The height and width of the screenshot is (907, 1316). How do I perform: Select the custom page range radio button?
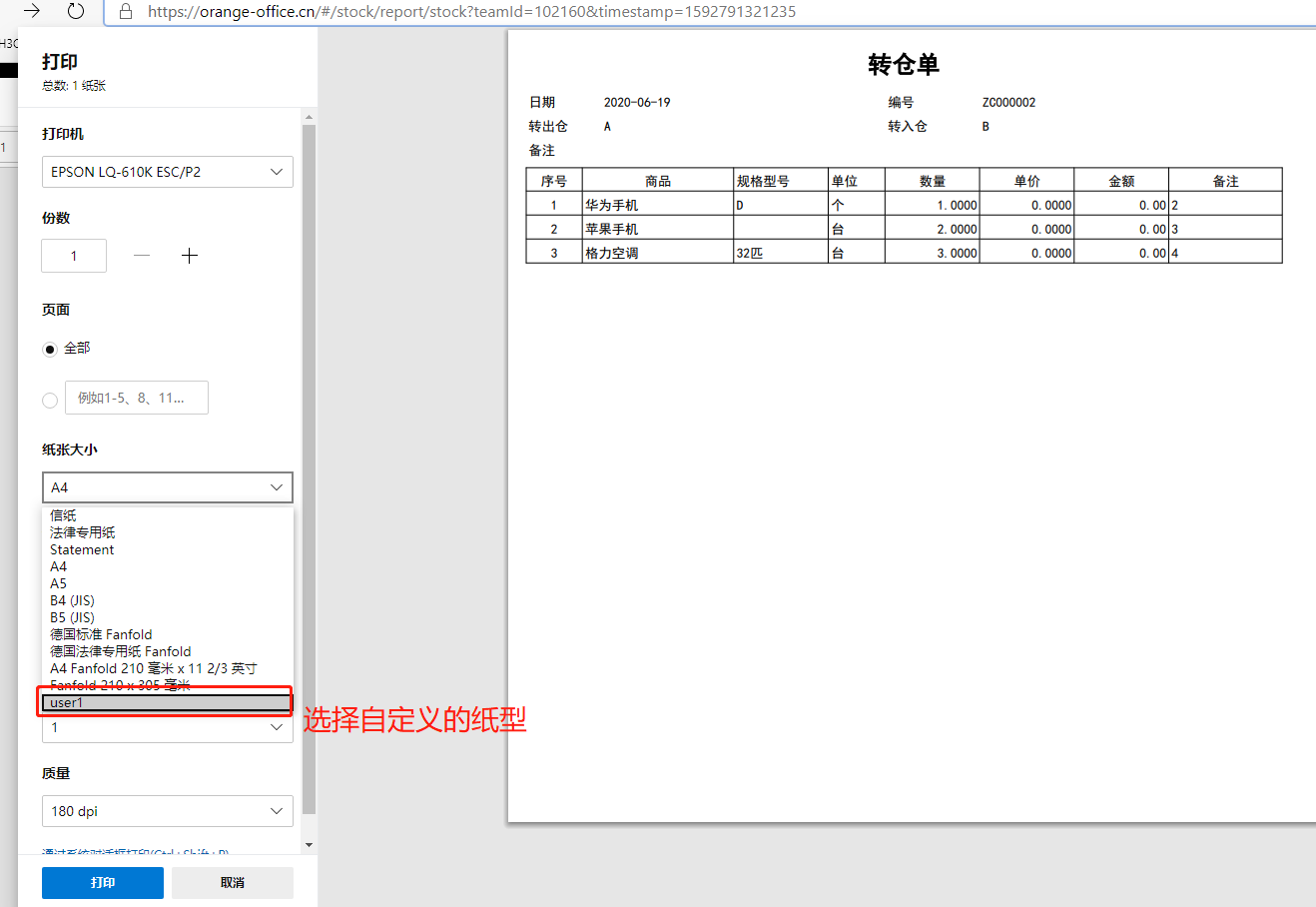[50, 400]
